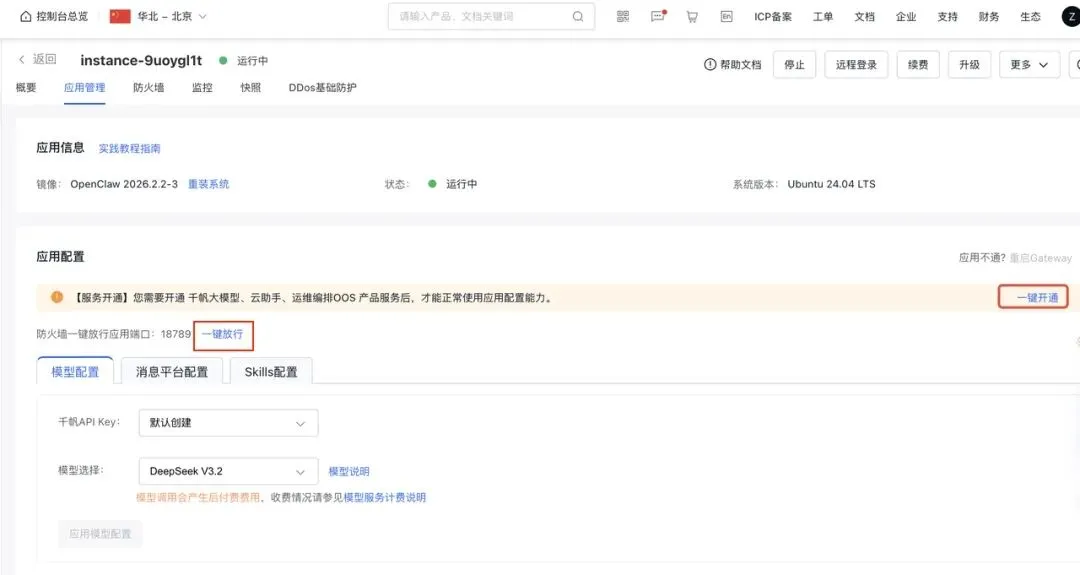Open the ICP备案 menu
1080x575 pixels.
(x=773, y=17)
